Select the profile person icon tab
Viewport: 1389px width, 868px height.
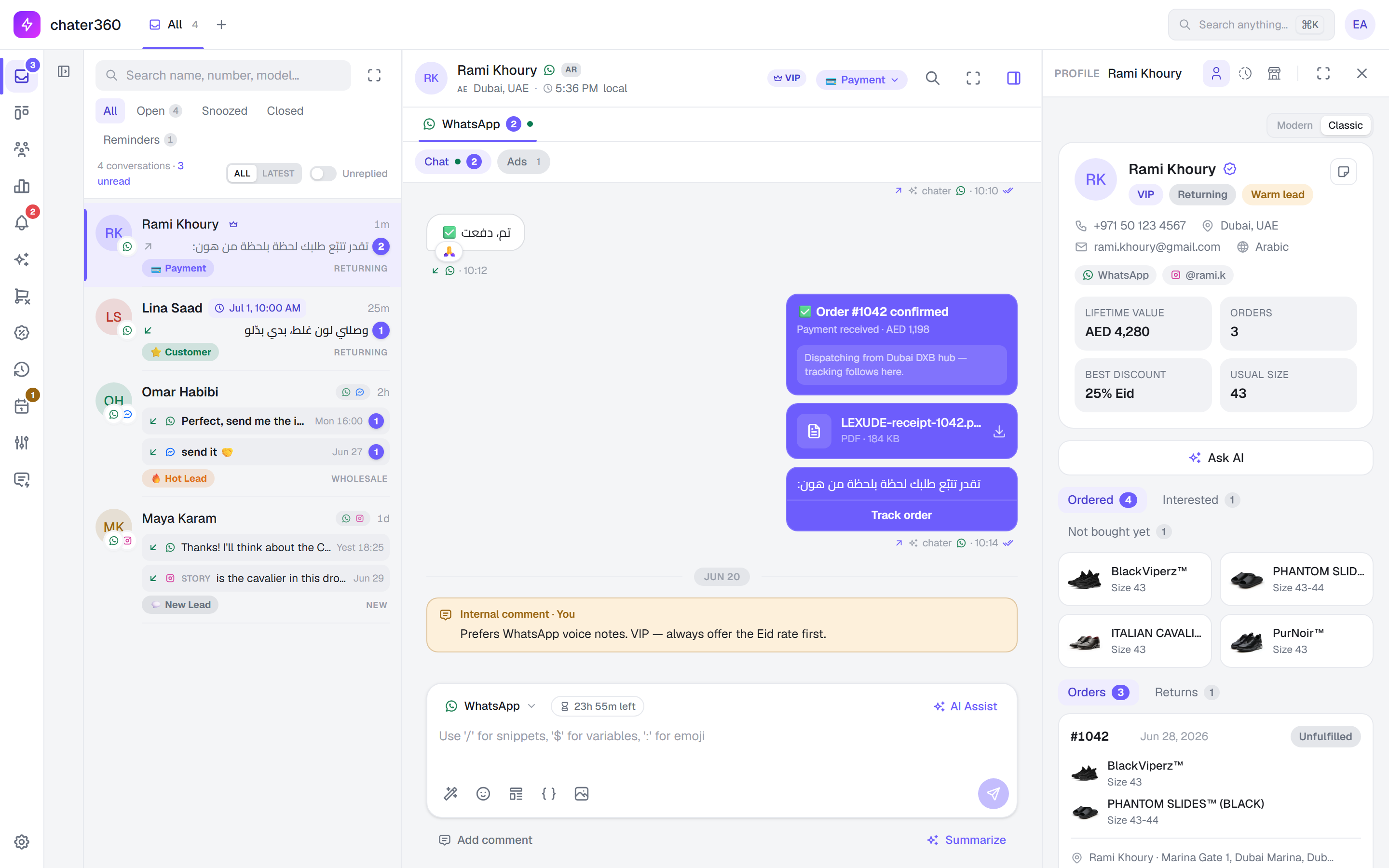click(x=1216, y=73)
